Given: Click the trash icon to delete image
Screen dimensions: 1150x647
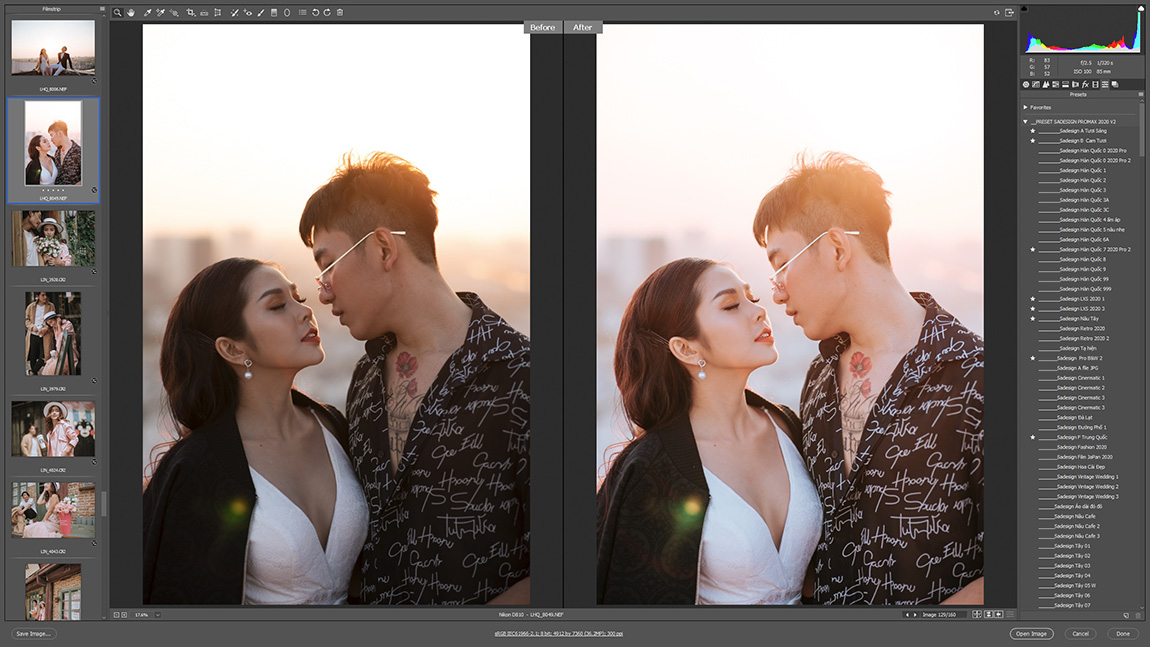Looking at the screenshot, I should (340, 13).
